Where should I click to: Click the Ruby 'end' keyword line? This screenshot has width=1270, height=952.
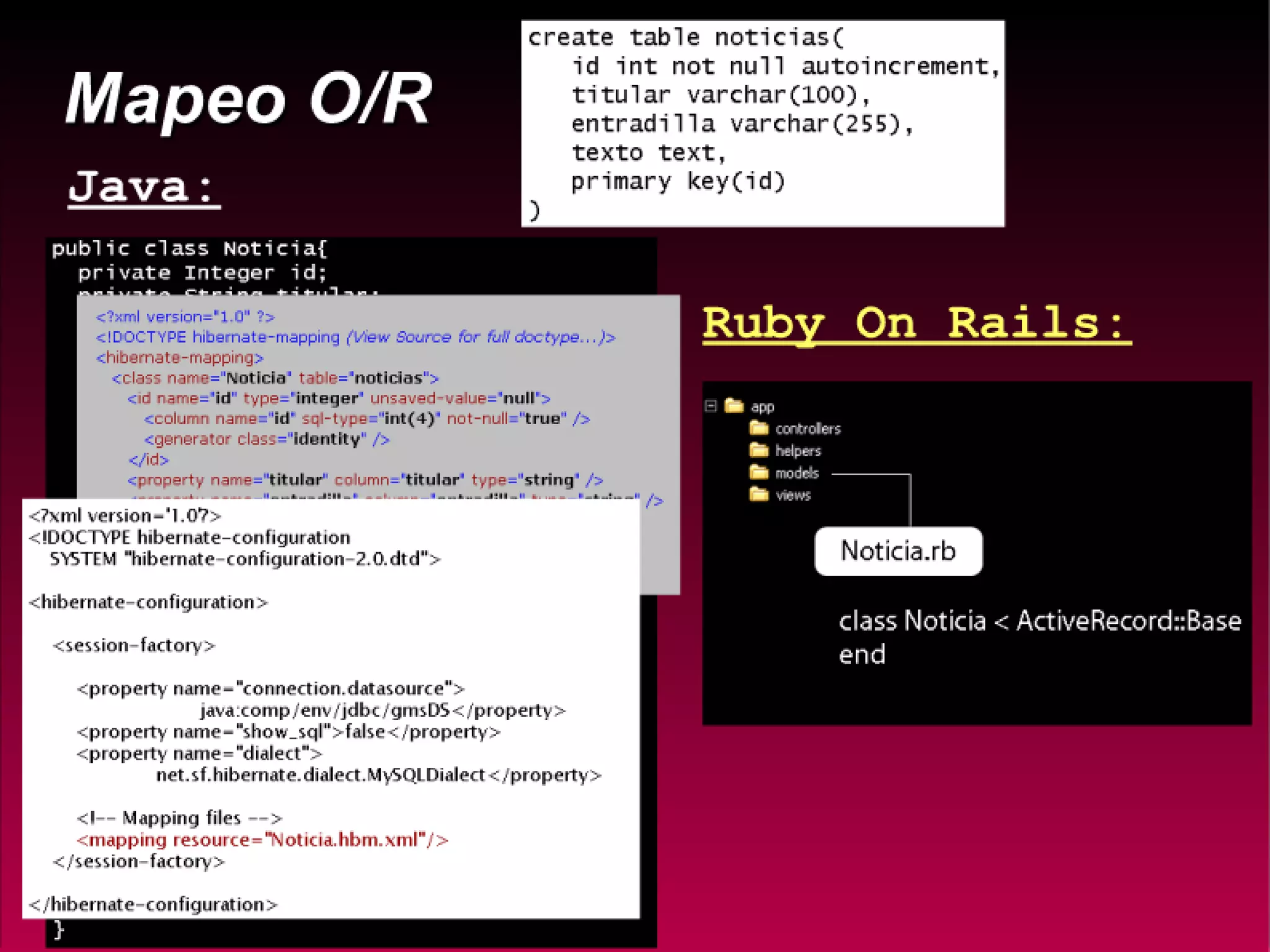click(862, 655)
